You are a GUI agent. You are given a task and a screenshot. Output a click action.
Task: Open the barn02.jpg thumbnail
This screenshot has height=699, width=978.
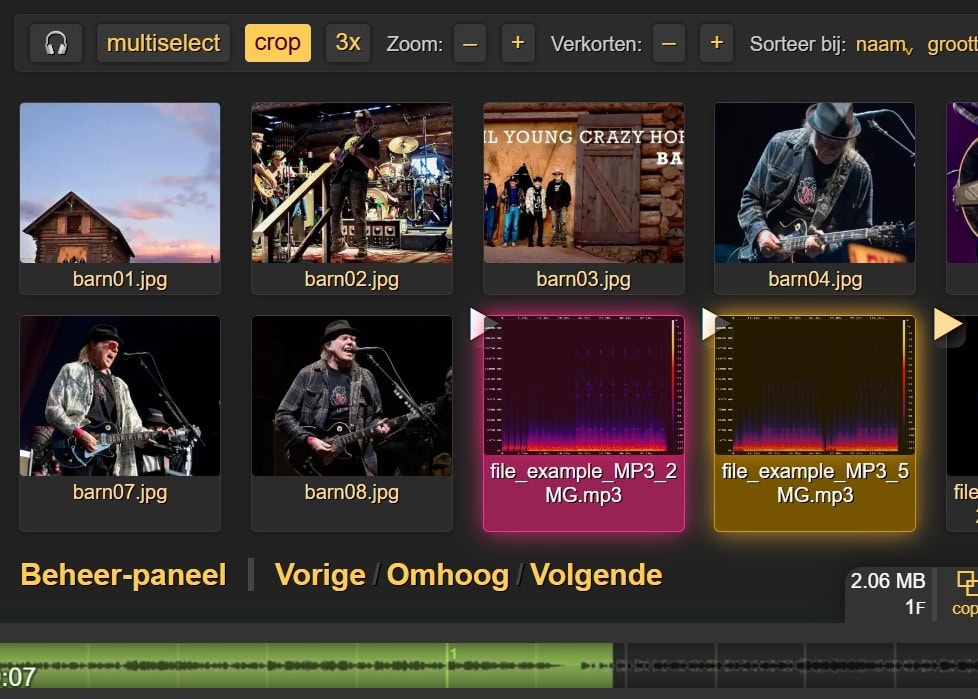352,183
